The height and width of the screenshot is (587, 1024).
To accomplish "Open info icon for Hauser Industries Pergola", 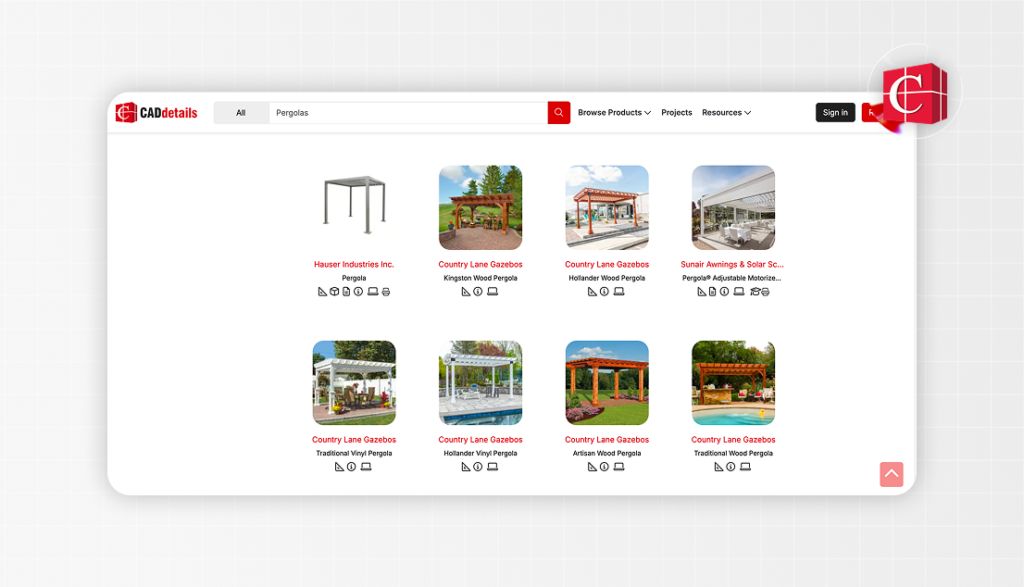I will [x=358, y=292].
